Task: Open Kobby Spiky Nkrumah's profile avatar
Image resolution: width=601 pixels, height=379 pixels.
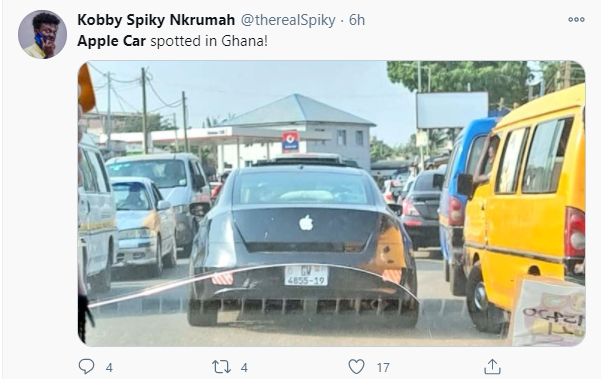Action: coord(42,34)
